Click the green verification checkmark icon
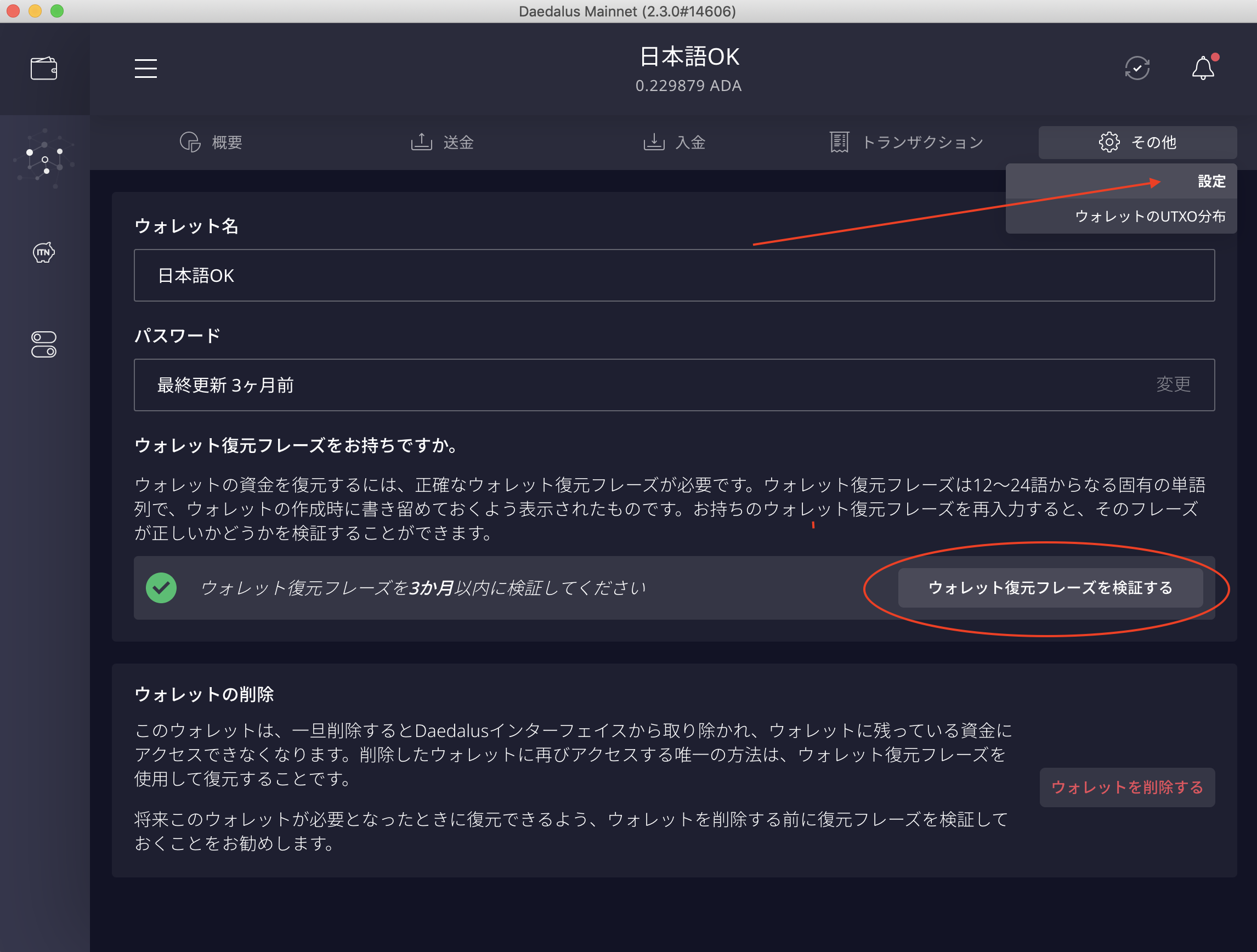 pos(161,588)
